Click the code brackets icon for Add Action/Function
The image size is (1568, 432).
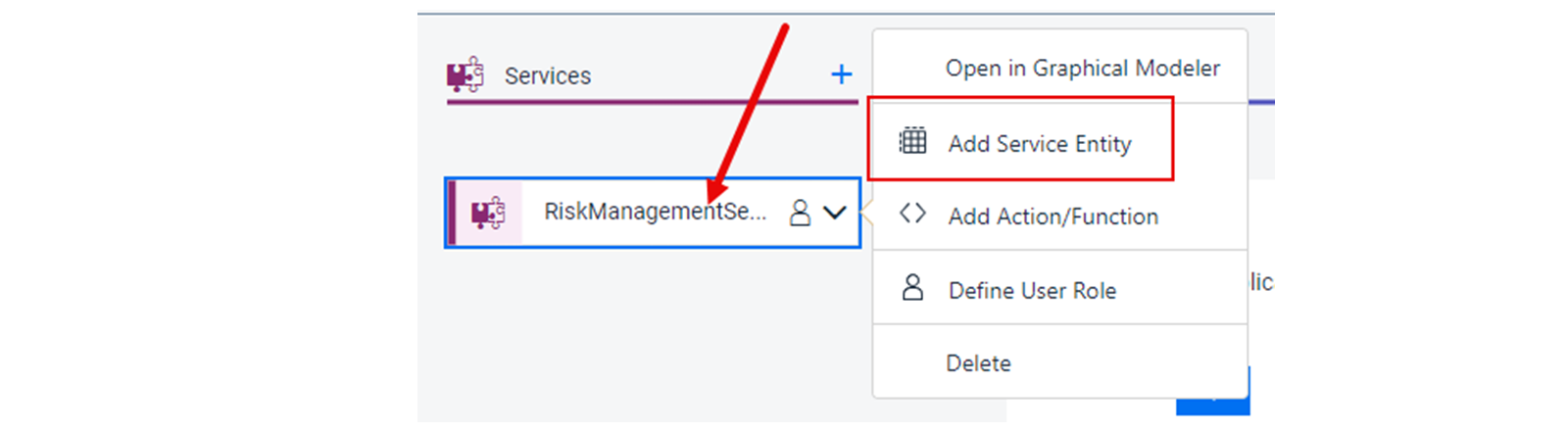point(912,214)
